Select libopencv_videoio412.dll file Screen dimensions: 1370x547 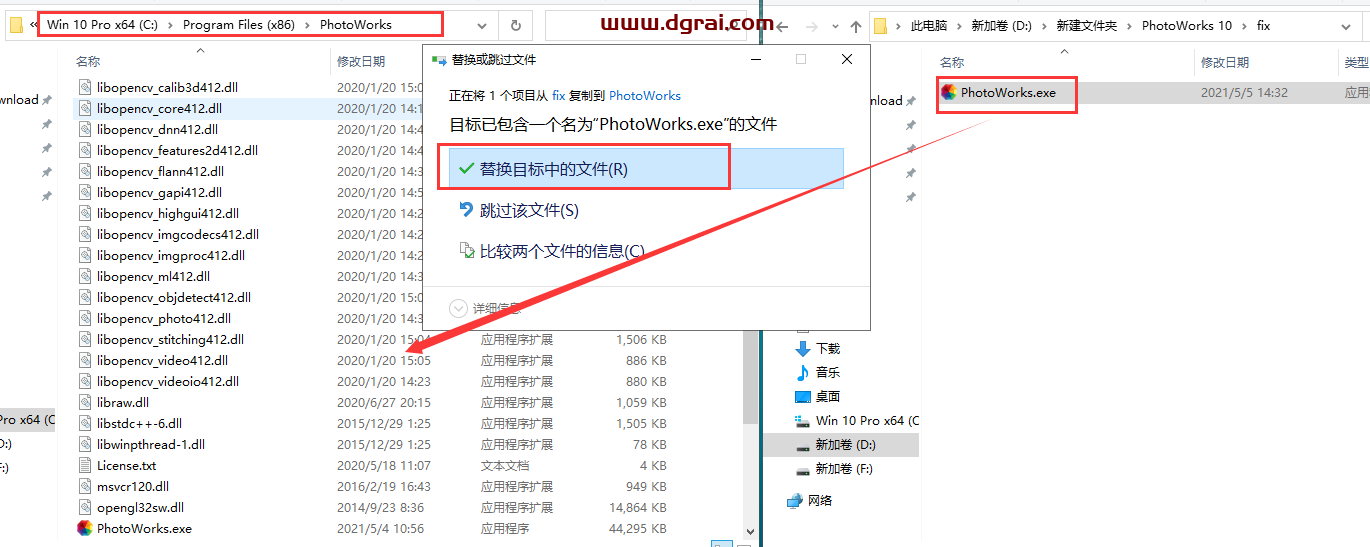point(168,381)
